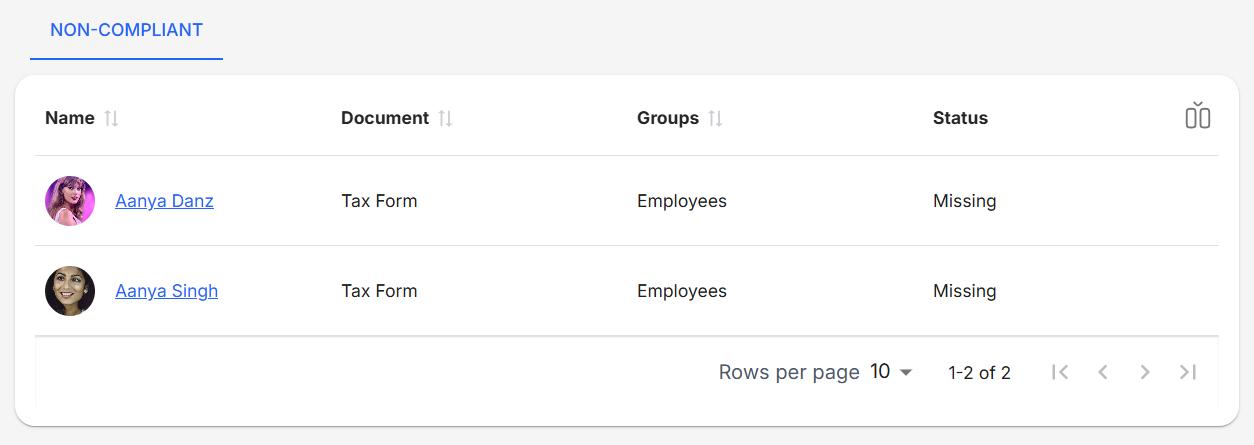
Task: Click Aanya Danz's avatar photo
Action: click(x=70, y=201)
